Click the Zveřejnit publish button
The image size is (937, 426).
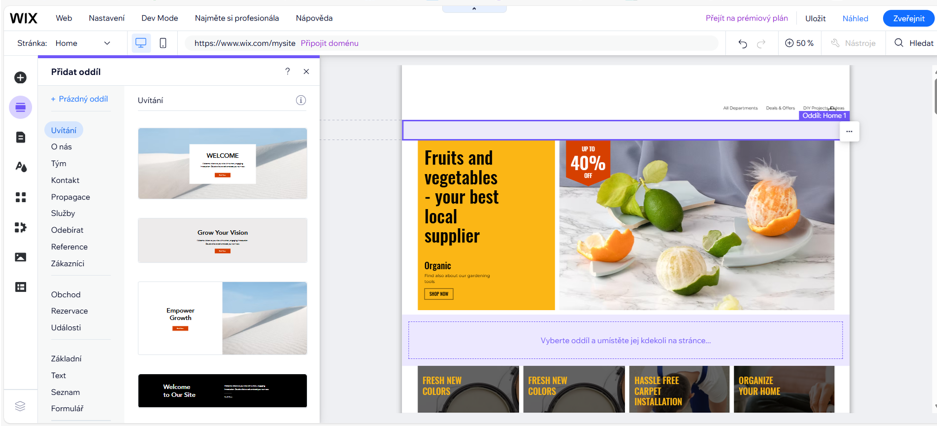(x=908, y=18)
